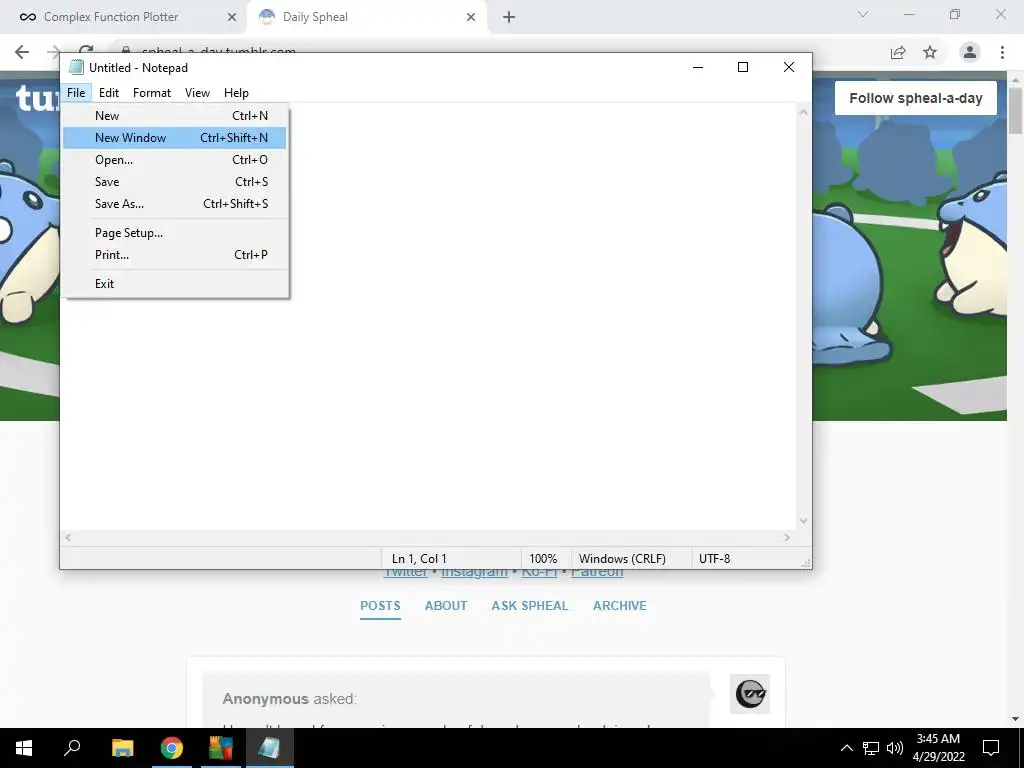1024x768 pixels.
Task: Click the Ln 1, Col 1 status
Action: coord(419,559)
